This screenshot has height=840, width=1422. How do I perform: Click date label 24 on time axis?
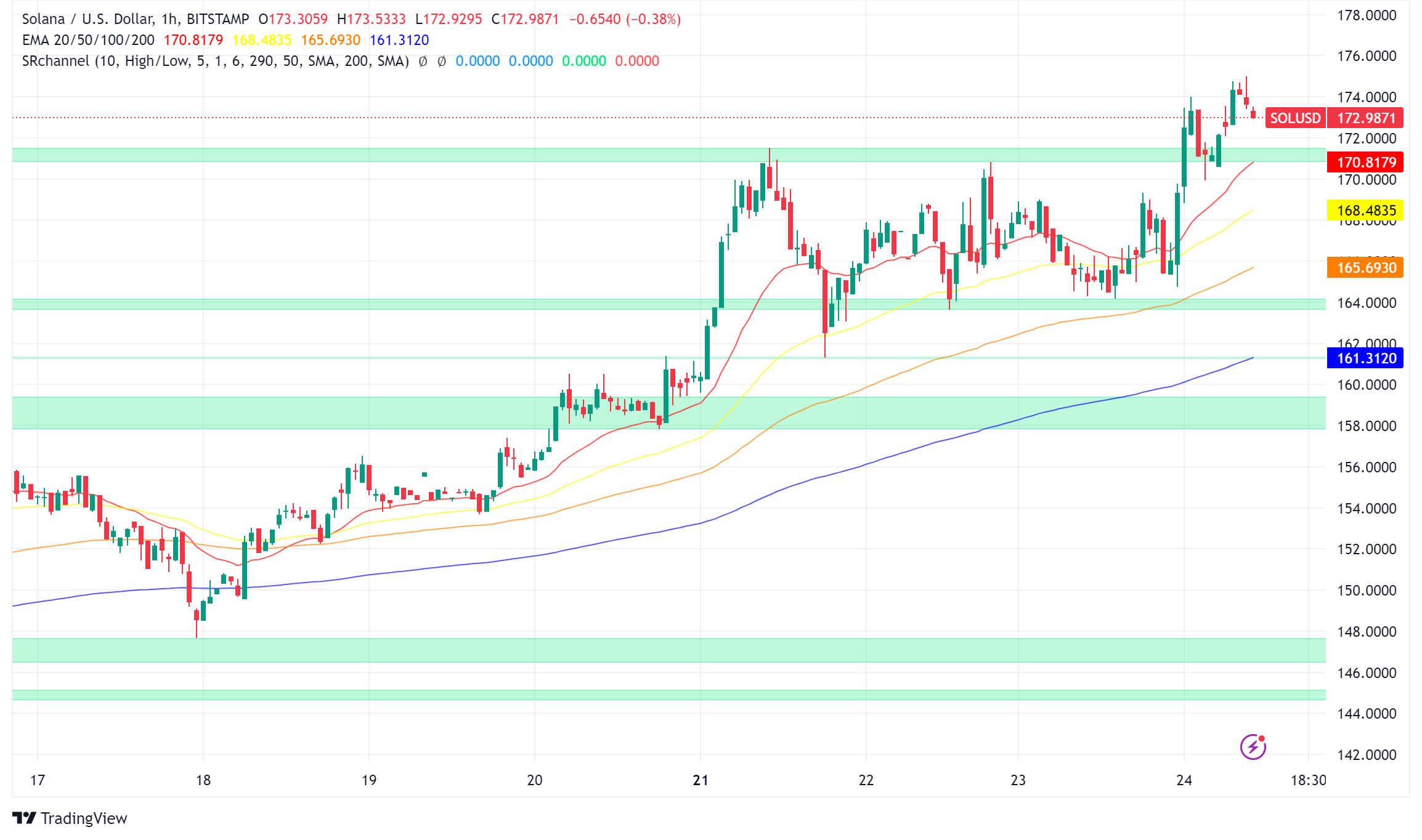click(1184, 780)
